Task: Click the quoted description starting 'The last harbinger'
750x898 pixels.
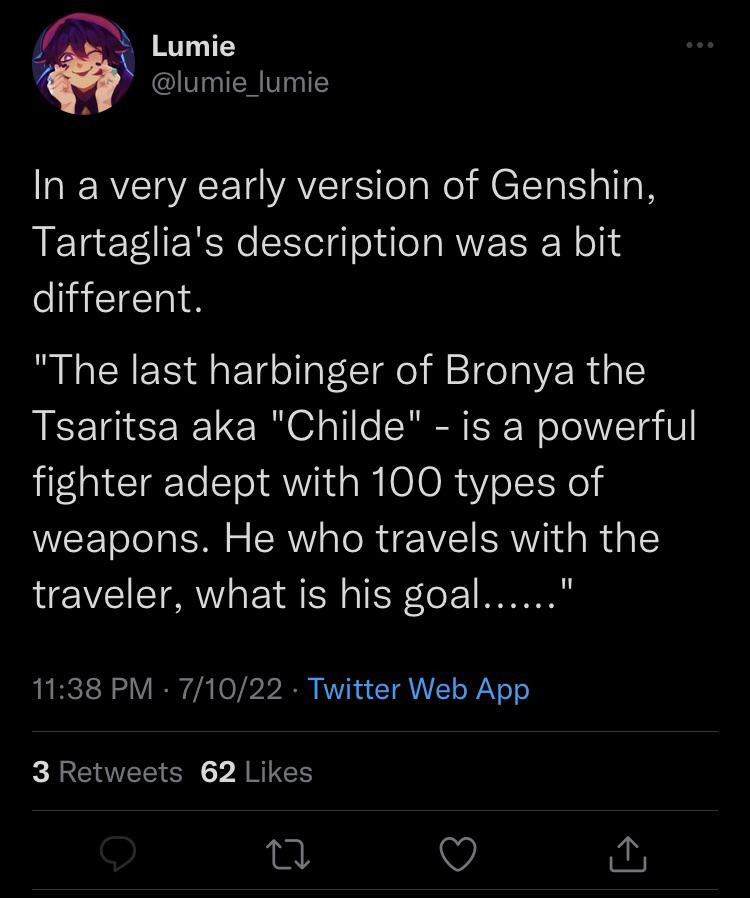Action: tap(364, 482)
